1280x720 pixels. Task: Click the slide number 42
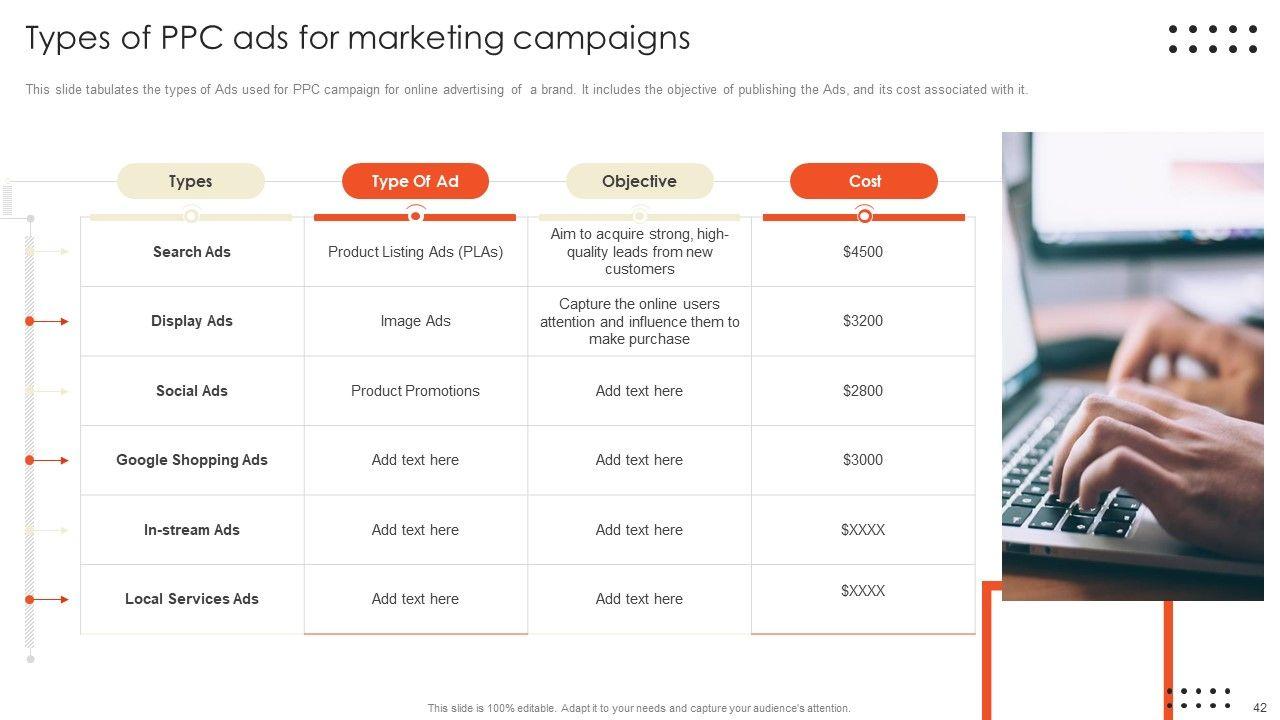pos(1260,707)
